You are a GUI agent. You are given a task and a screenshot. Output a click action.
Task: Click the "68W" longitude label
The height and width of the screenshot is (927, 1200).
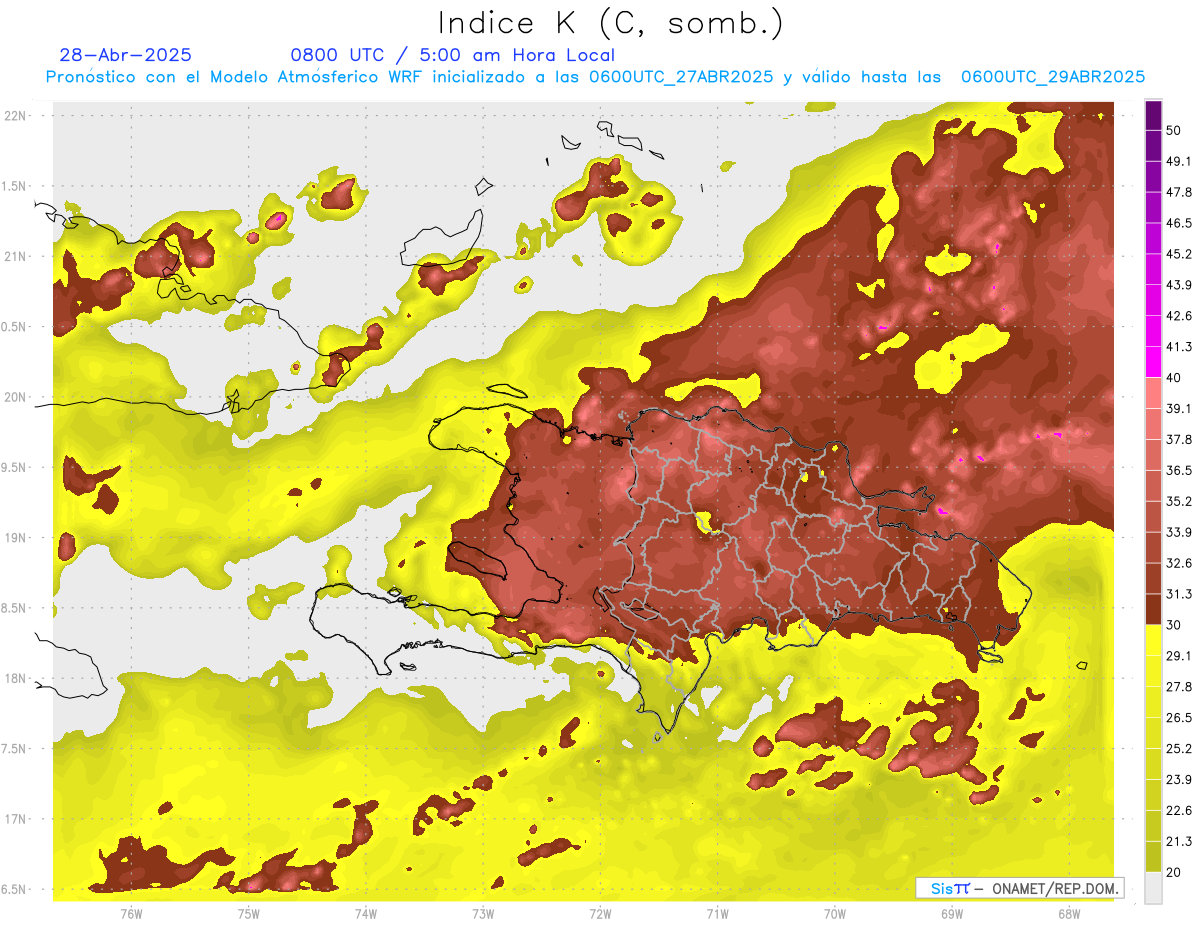(1068, 912)
